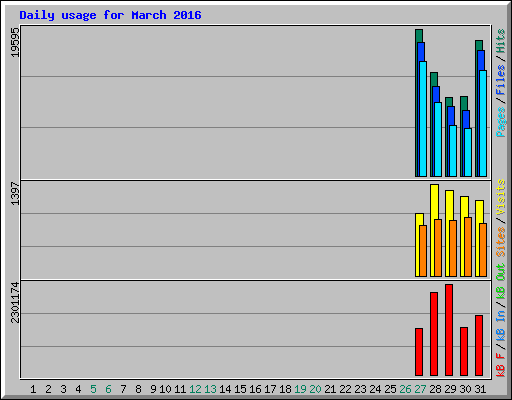Click day label 30 on x-axis

tap(465, 389)
